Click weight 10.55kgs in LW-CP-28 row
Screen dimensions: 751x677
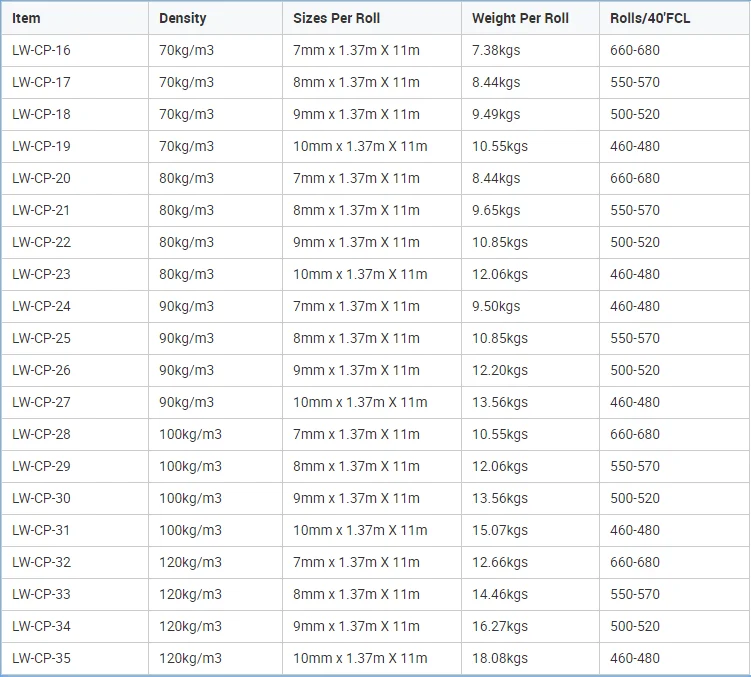500,435
